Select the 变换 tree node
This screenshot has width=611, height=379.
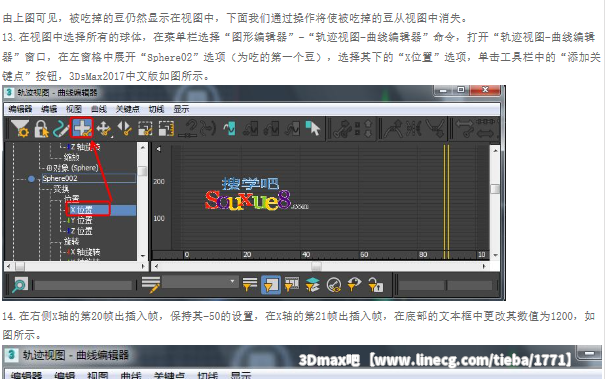pos(61,189)
